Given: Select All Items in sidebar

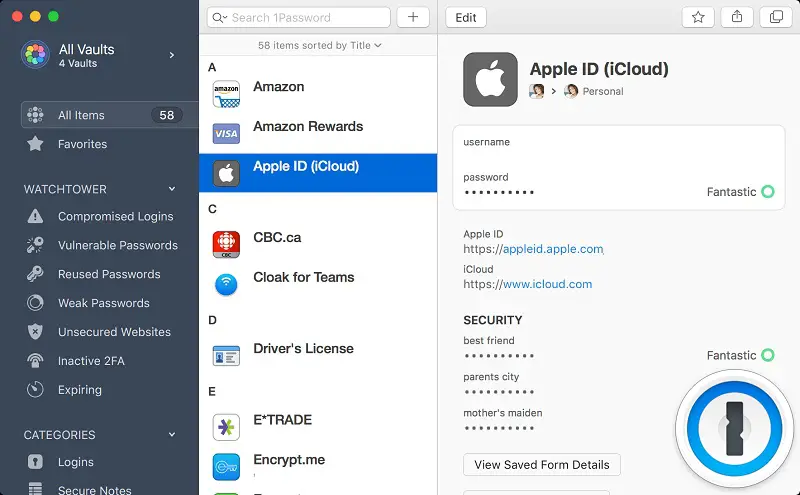Looking at the screenshot, I should pos(109,115).
